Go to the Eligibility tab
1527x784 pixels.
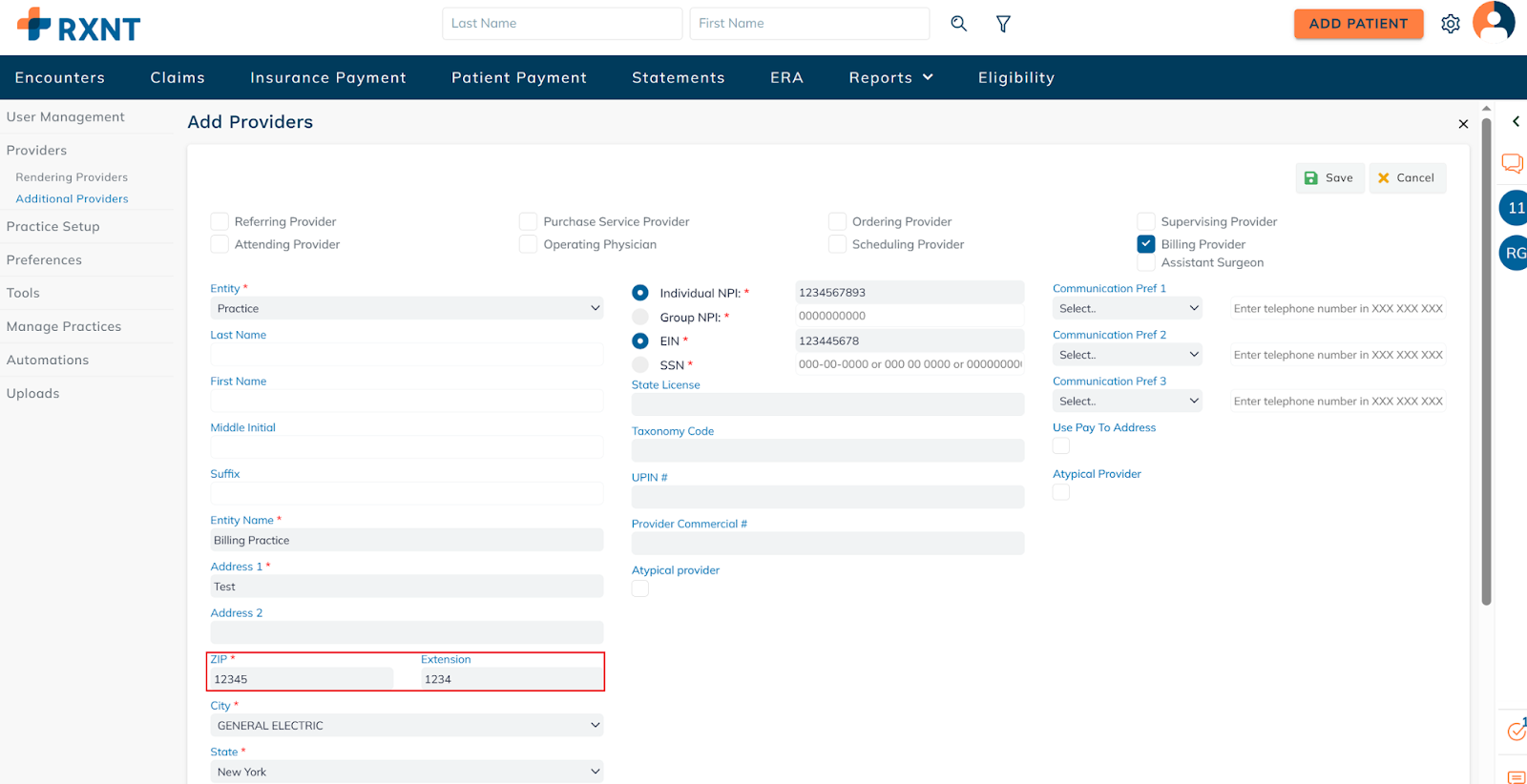pos(1015,78)
